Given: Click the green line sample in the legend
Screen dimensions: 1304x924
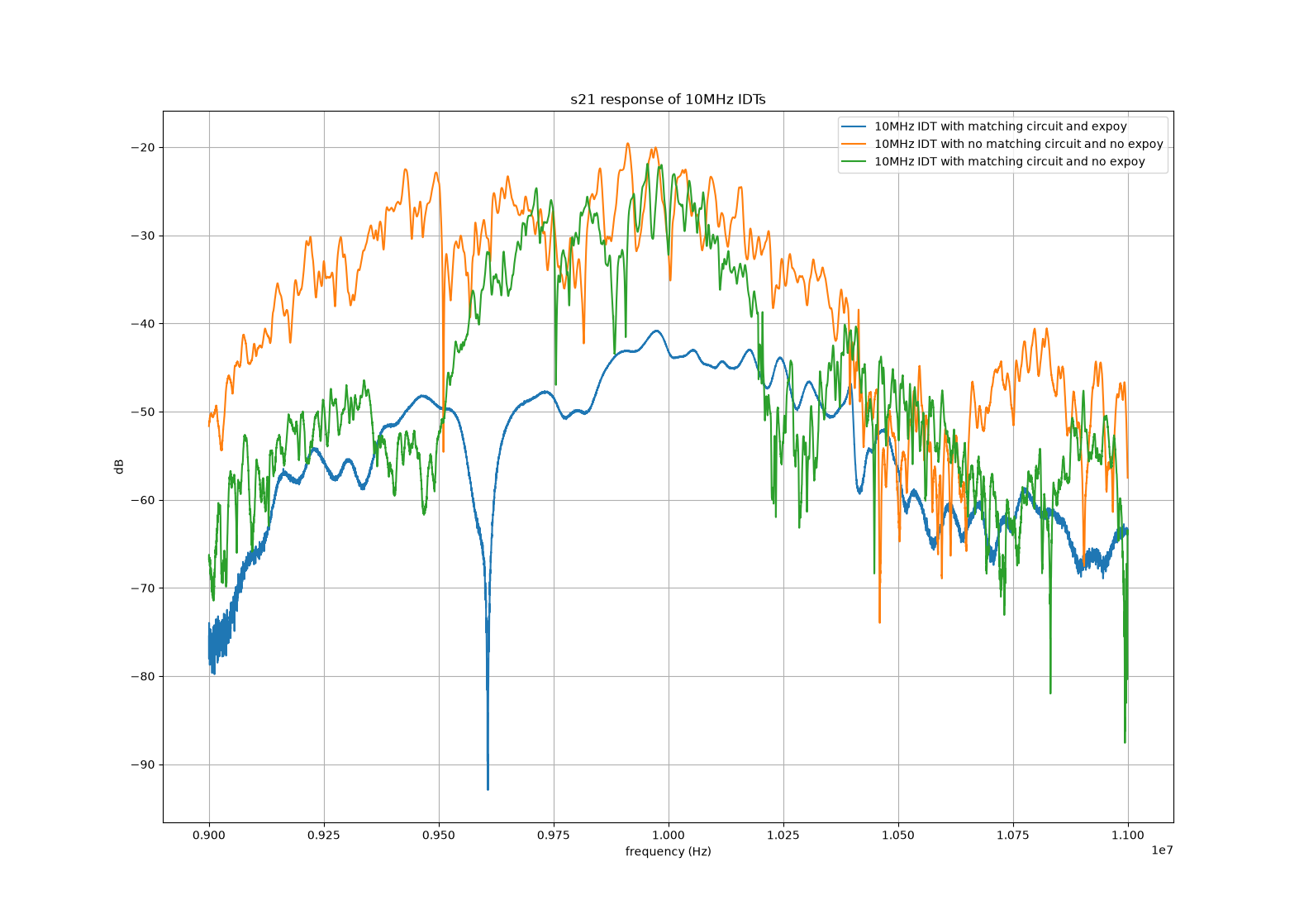Looking at the screenshot, I should click(x=854, y=162).
